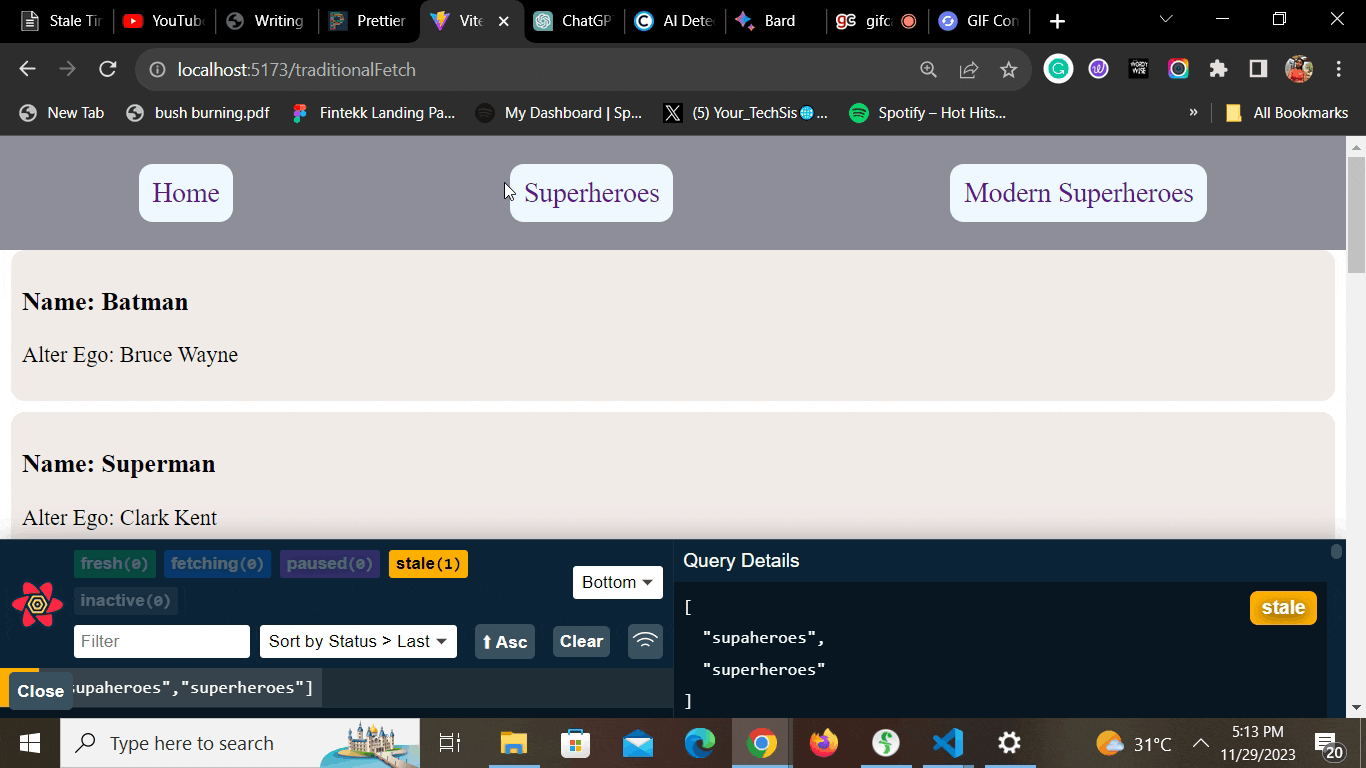Toggle the offline mode wifi icon
Image resolution: width=1366 pixels, height=768 pixels.
click(x=645, y=641)
